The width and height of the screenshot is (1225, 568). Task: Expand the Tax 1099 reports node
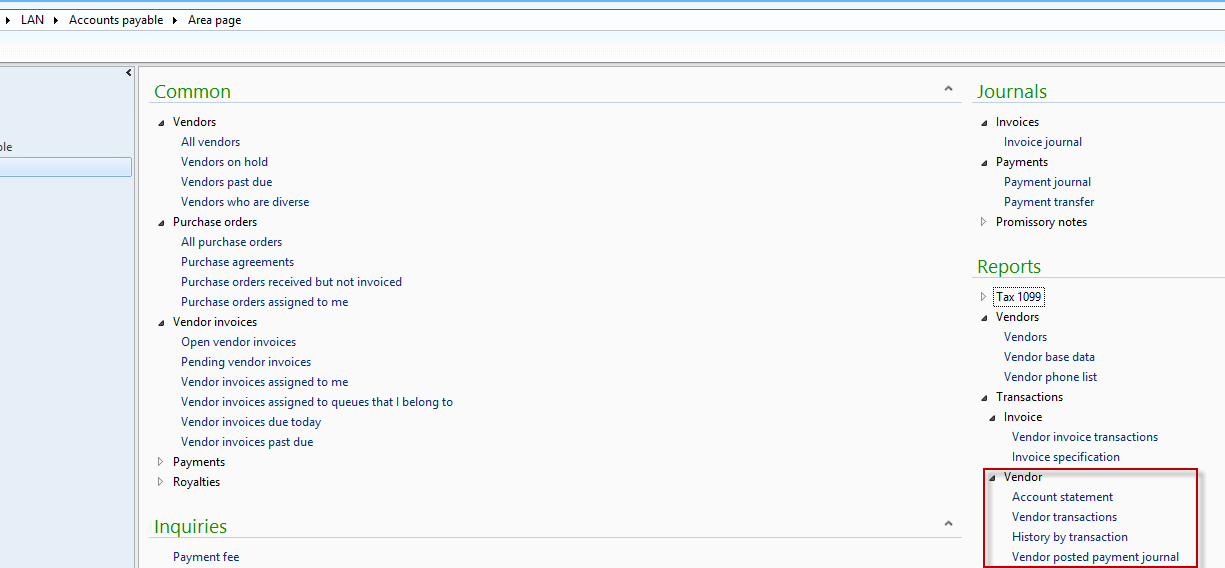[983, 297]
